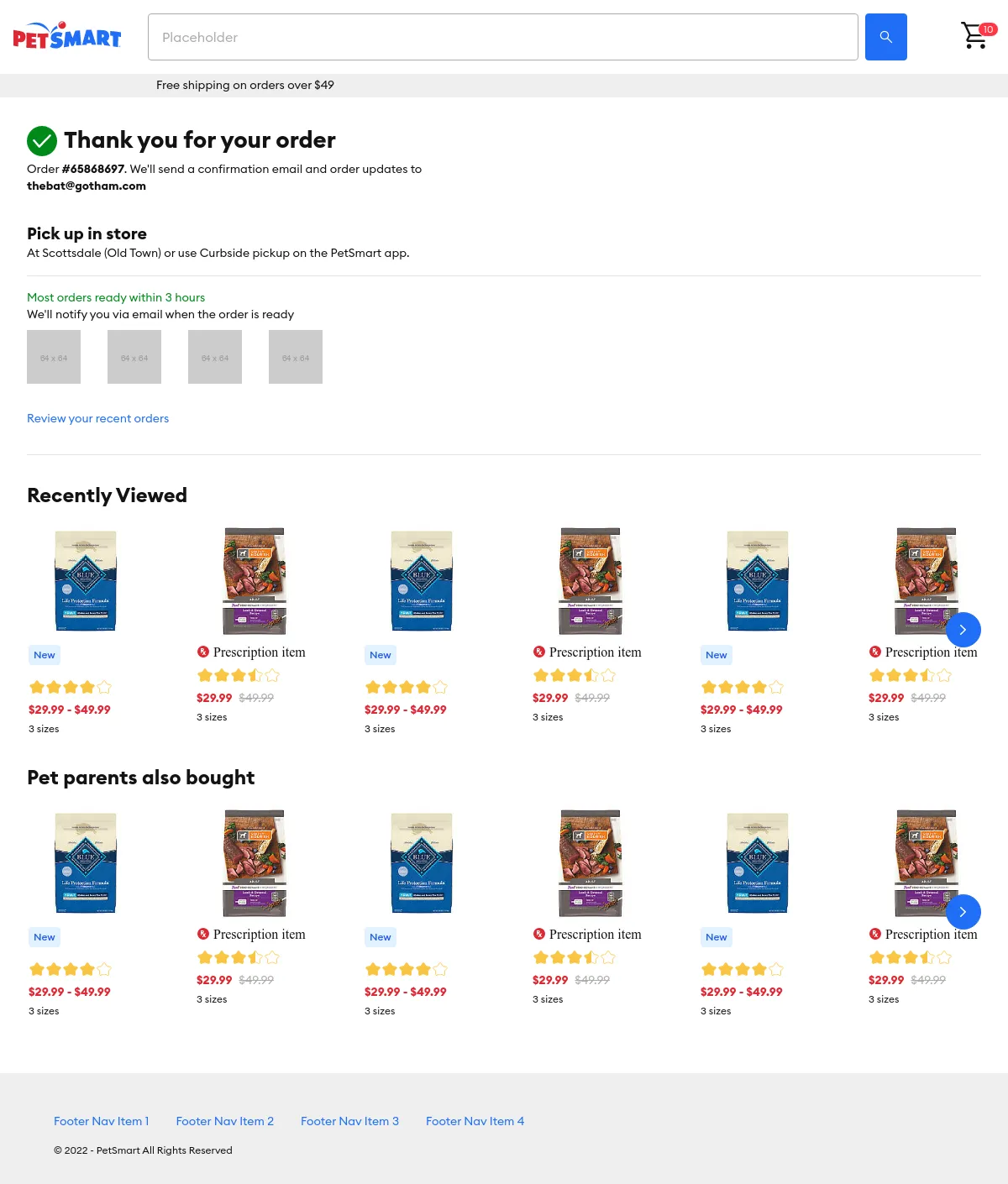Open the shopping cart icon
Viewport: 1008px width, 1184px height.
(x=973, y=36)
